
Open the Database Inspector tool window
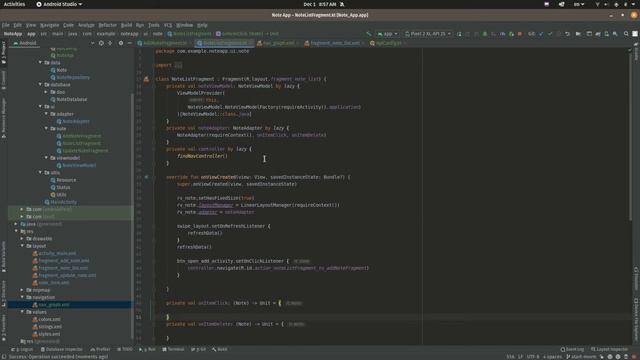pyautogui.click(x=62, y=350)
